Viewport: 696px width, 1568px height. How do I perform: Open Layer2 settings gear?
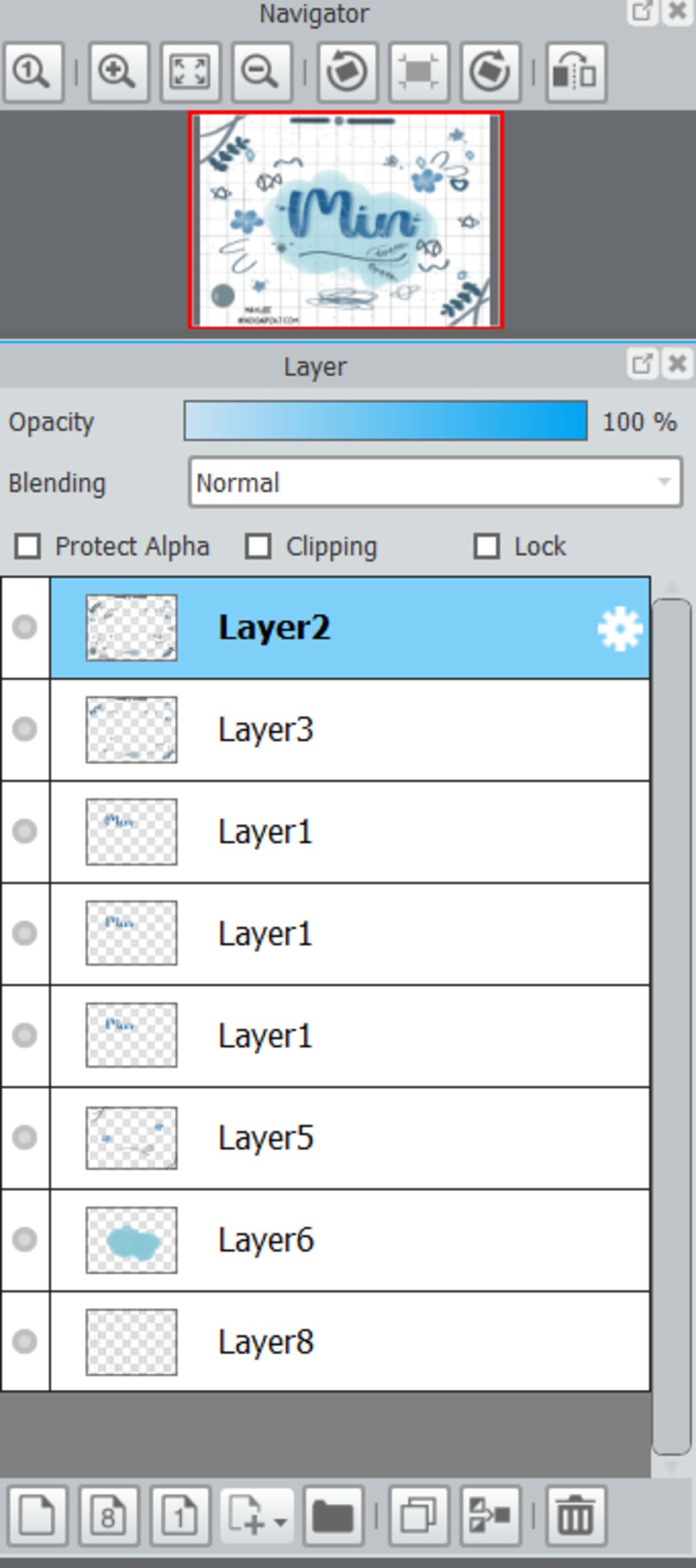pos(620,628)
